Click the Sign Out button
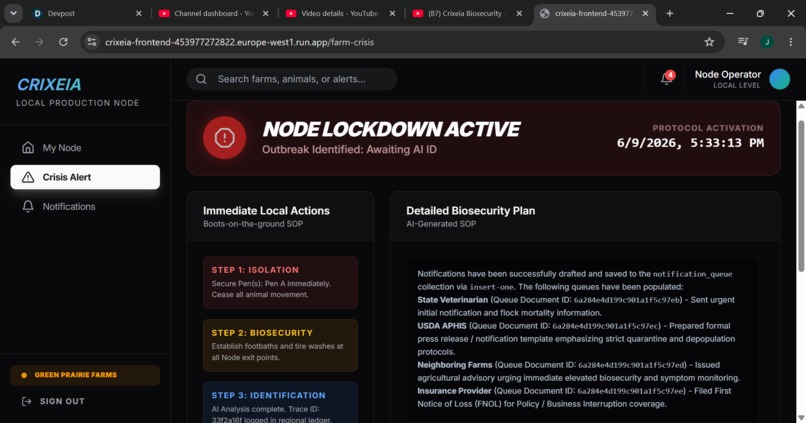Screen dimensions: 806x423 [x=53, y=401]
